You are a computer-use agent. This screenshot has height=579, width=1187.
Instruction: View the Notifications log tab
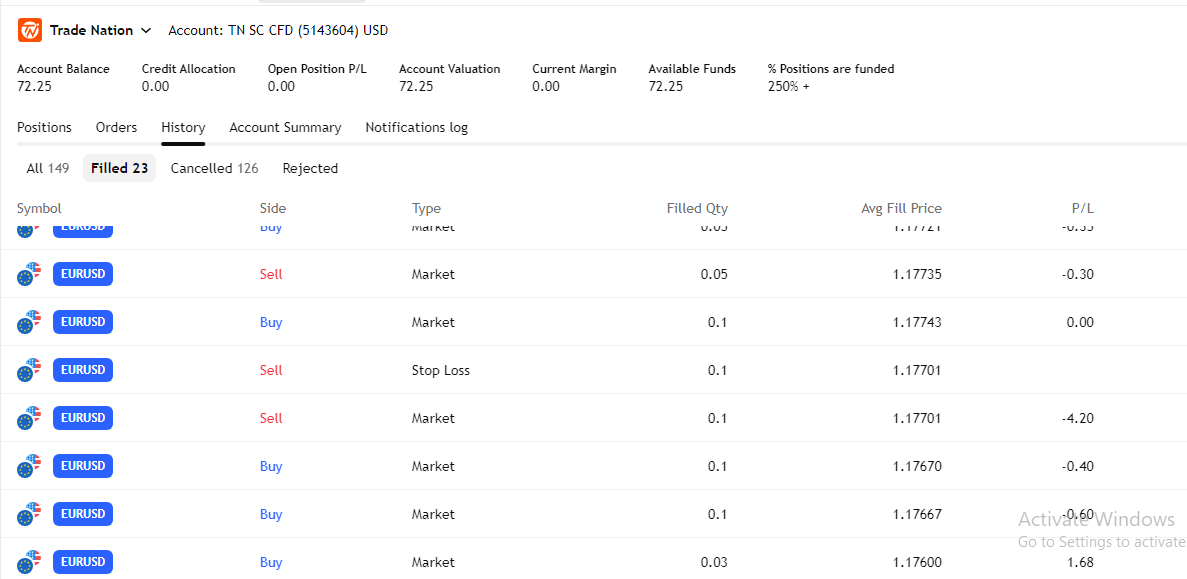click(416, 127)
